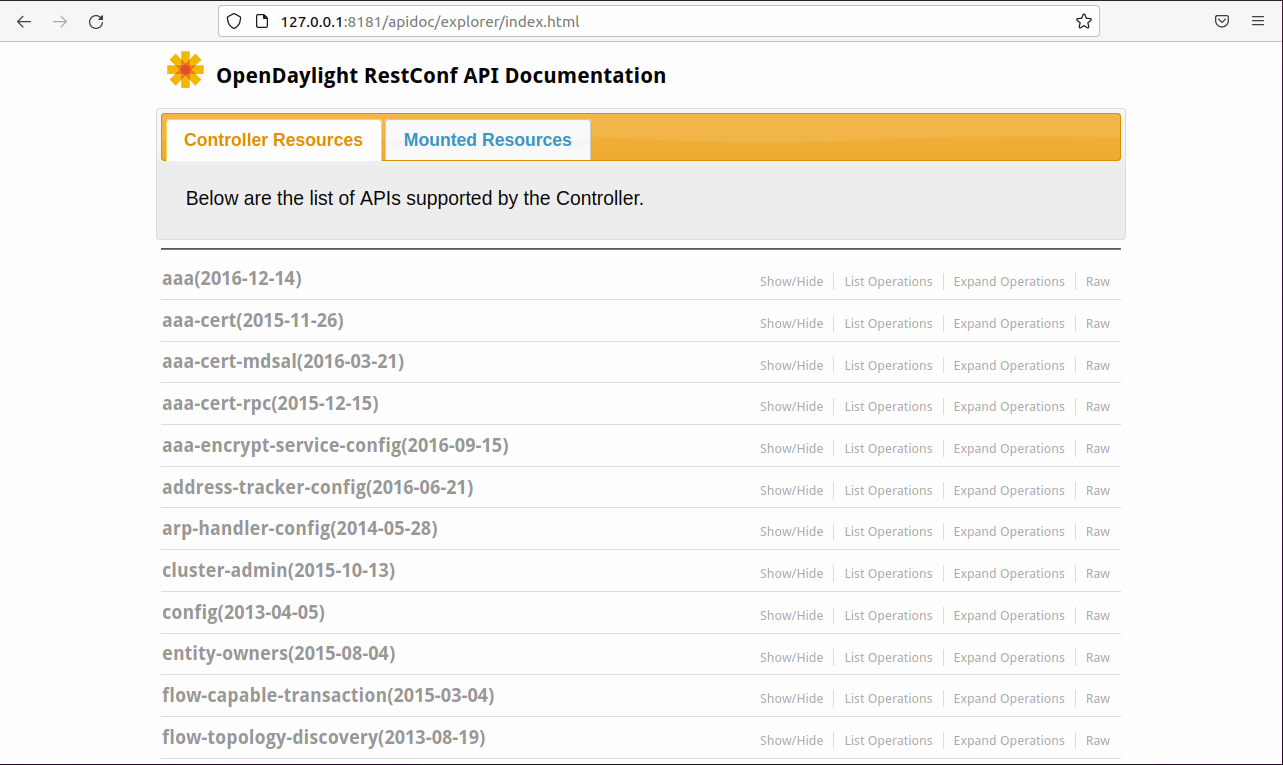1283x765 pixels.
Task: Reload the current page
Action: [96, 21]
